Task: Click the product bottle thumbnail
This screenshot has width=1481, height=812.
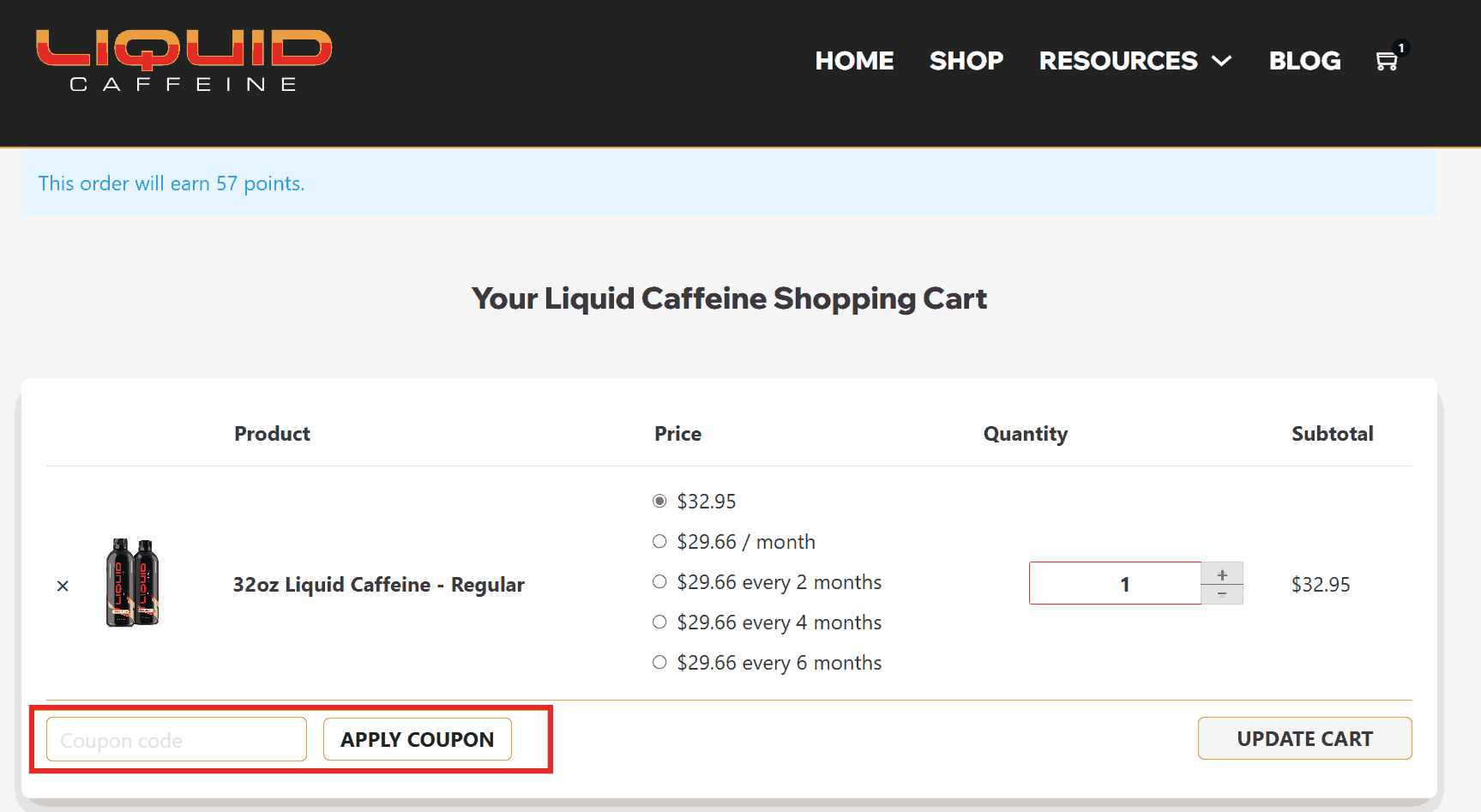Action: (x=133, y=583)
